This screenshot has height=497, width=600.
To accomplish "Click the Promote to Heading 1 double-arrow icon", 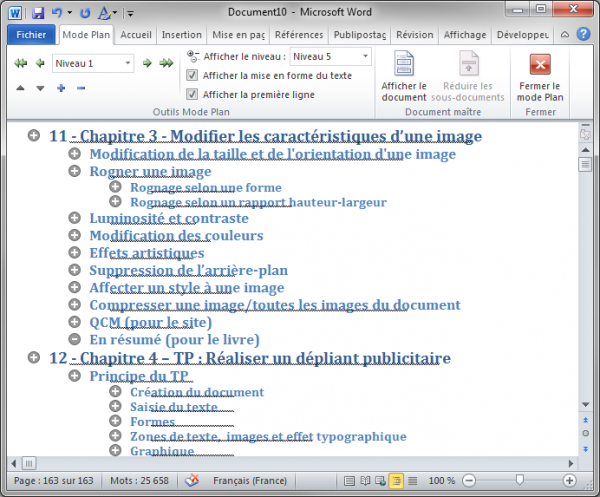I will coord(20,63).
